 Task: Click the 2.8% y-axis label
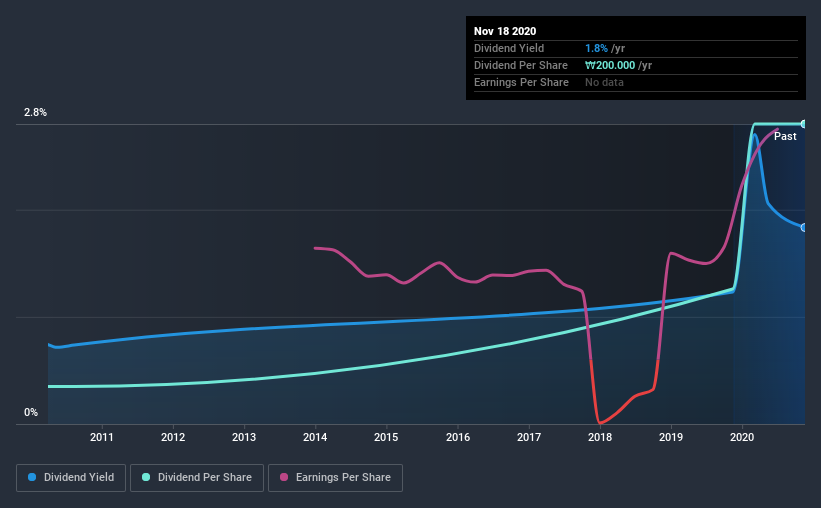click(35, 113)
